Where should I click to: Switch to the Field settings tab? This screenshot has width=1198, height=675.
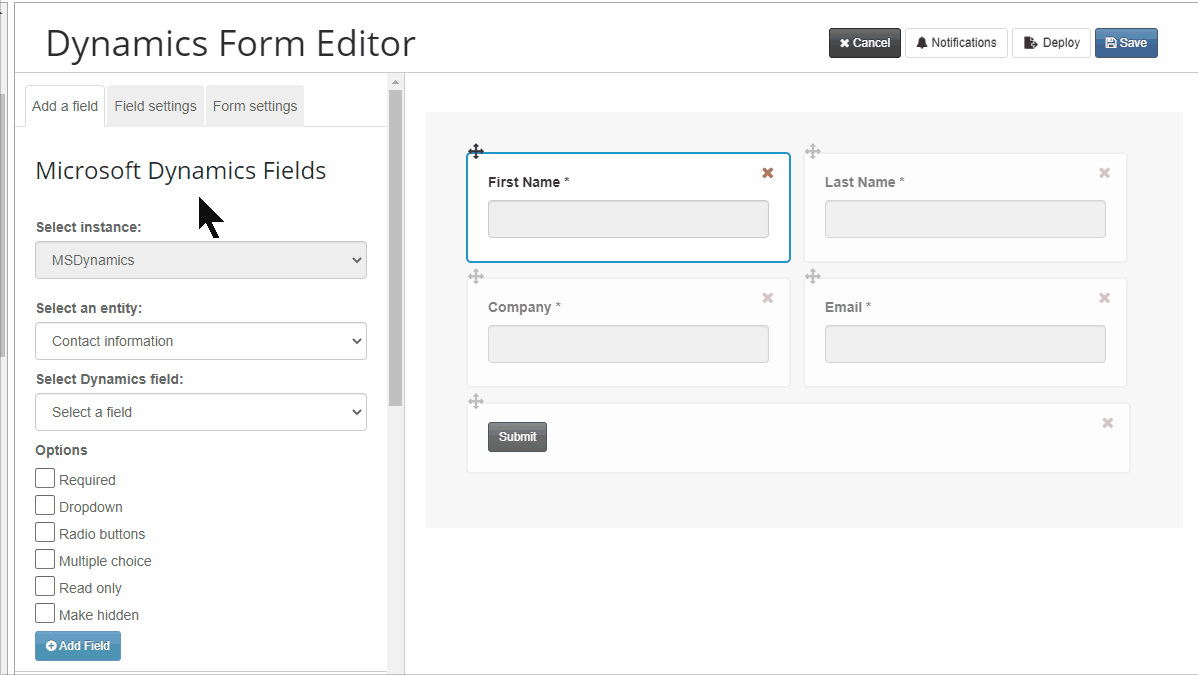pos(155,105)
